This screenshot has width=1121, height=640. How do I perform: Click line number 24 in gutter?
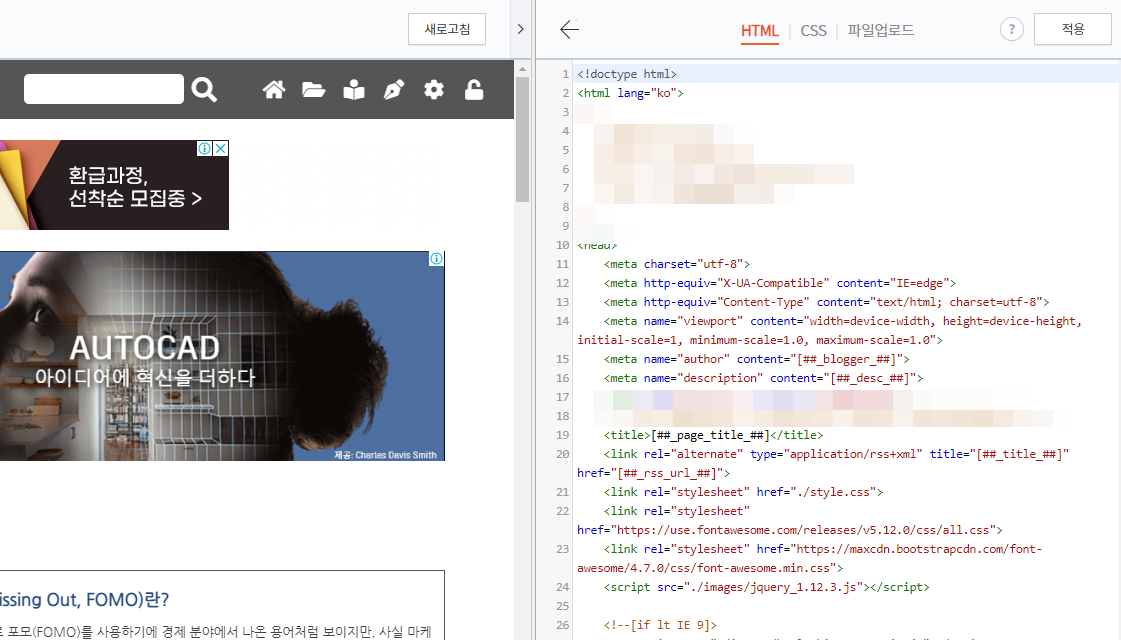[x=563, y=587]
